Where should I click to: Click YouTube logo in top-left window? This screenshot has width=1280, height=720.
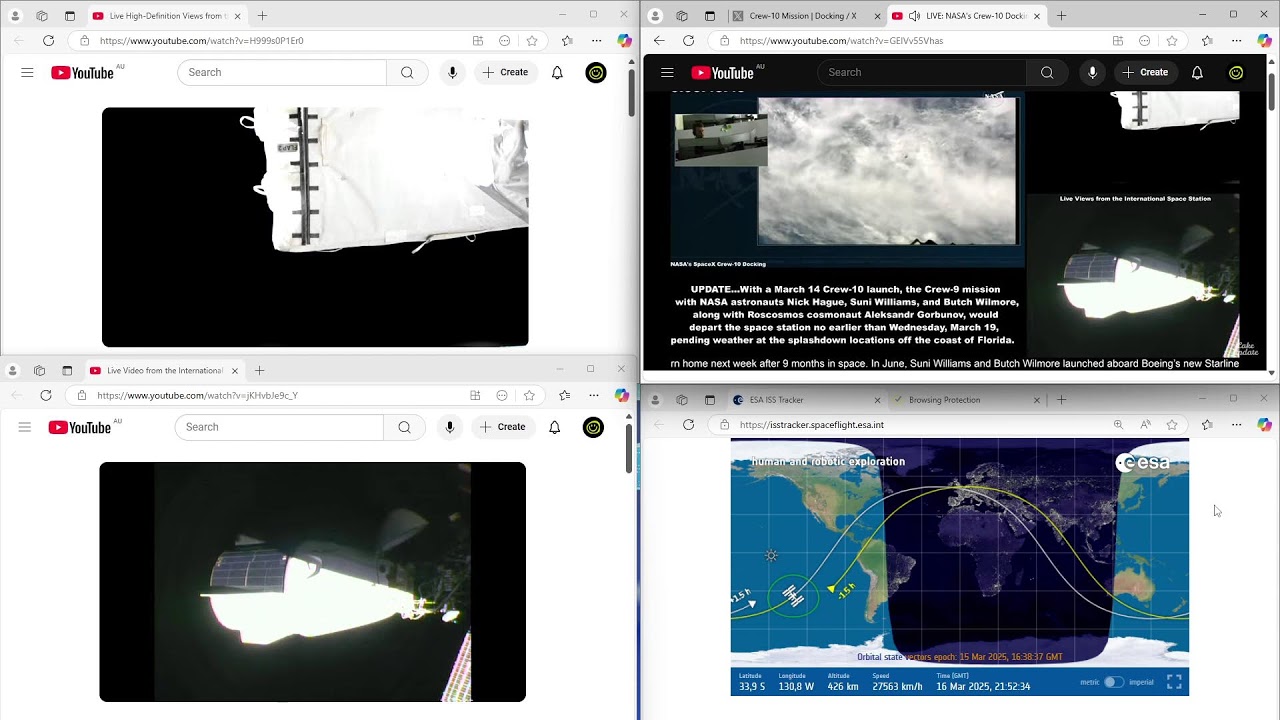(x=82, y=73)
